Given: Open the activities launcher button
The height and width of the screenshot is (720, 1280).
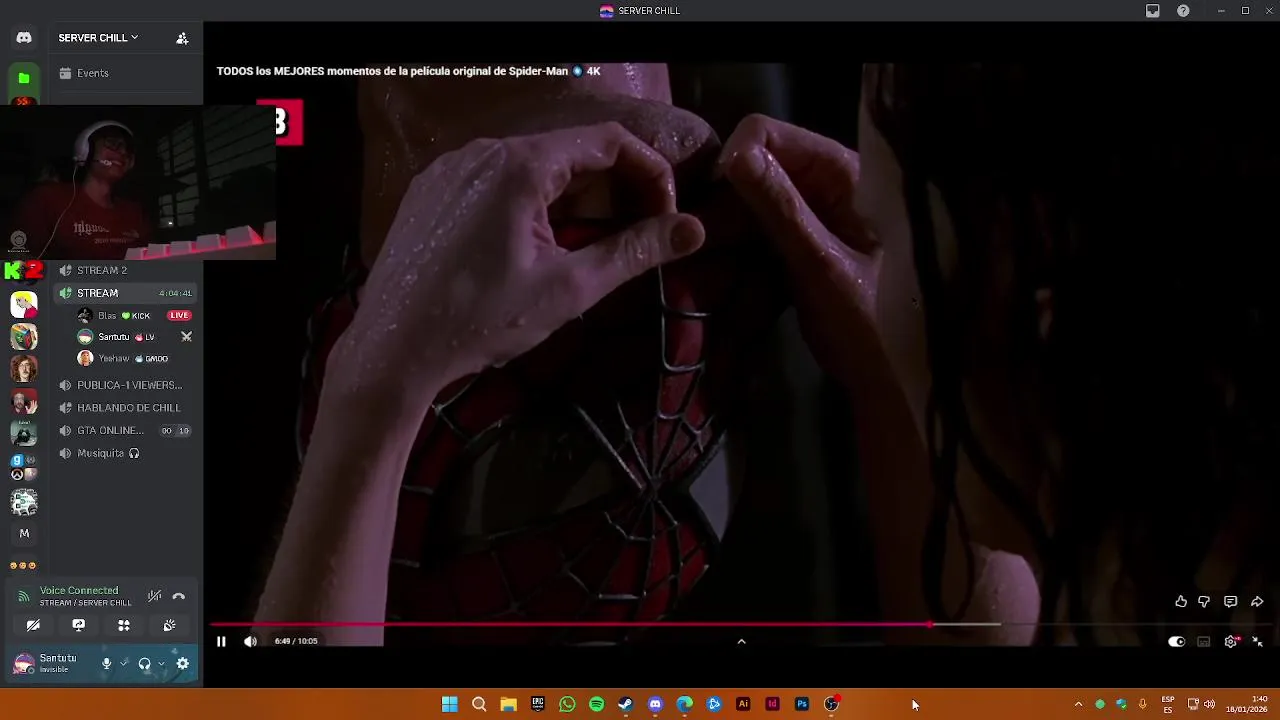Looking at the screenshot, I should pos(124,625).
